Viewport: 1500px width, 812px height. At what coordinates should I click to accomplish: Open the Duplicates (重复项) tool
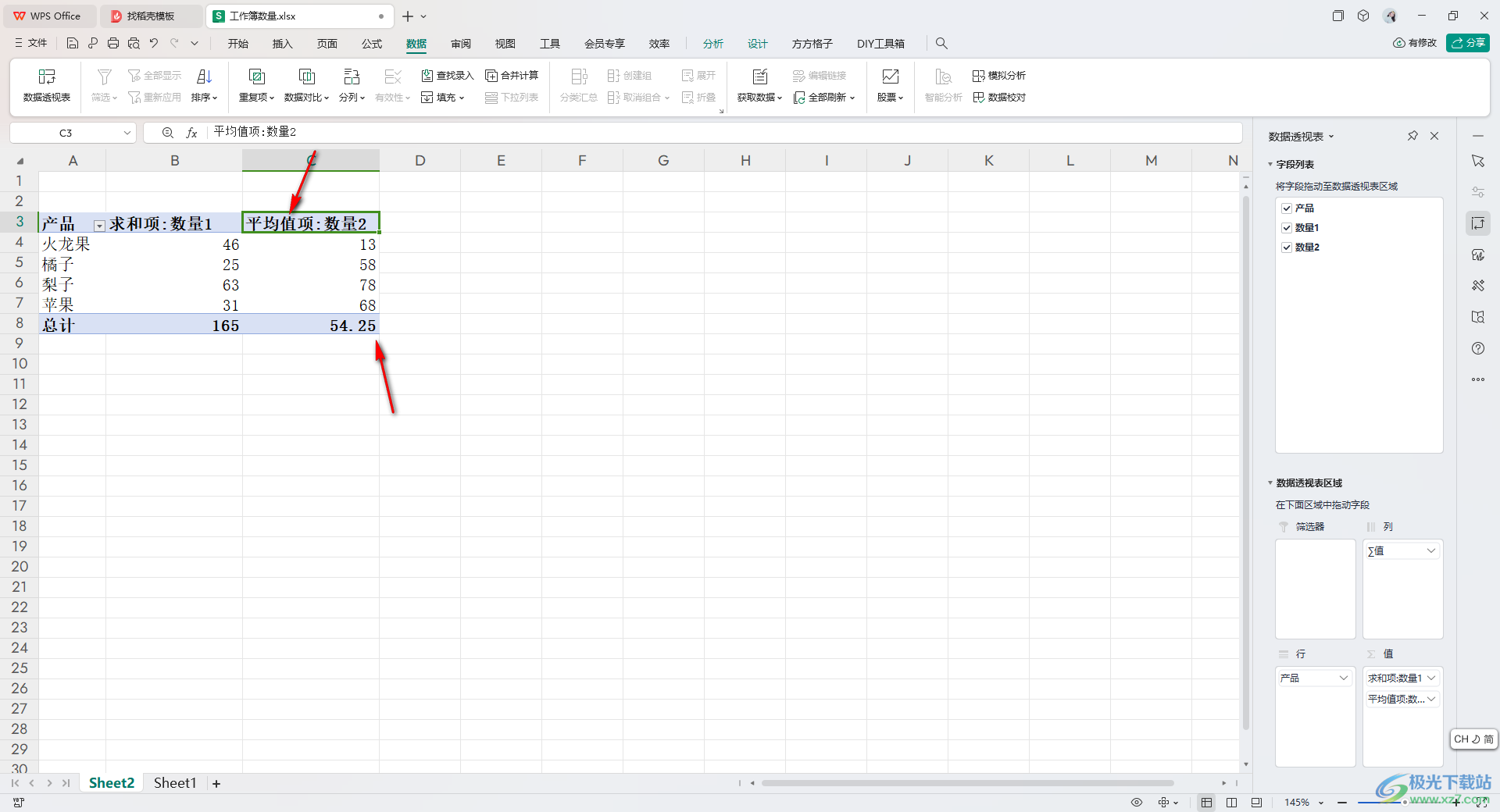pos(256,85)
